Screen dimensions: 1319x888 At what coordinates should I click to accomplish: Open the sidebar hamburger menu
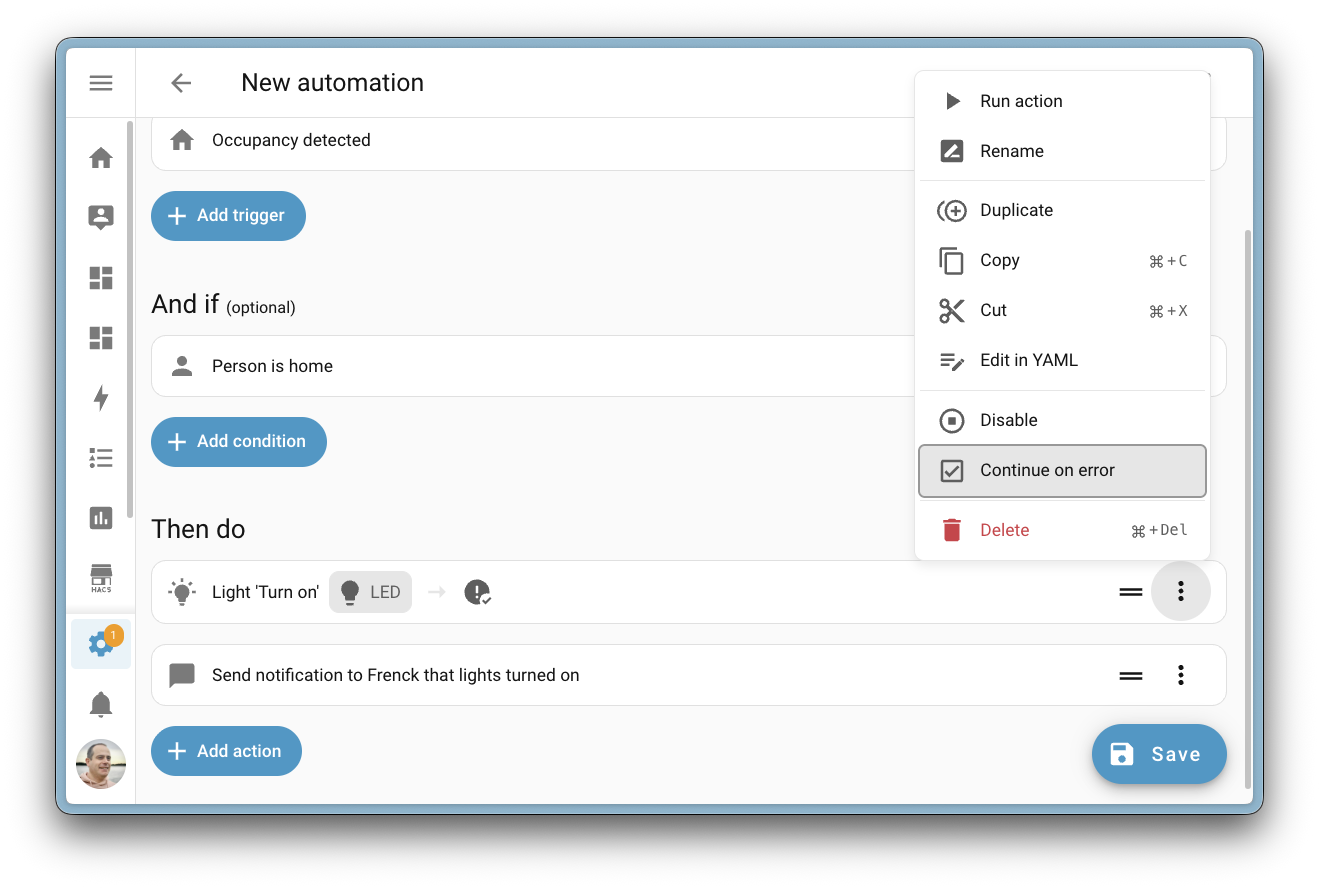(100, 83)
